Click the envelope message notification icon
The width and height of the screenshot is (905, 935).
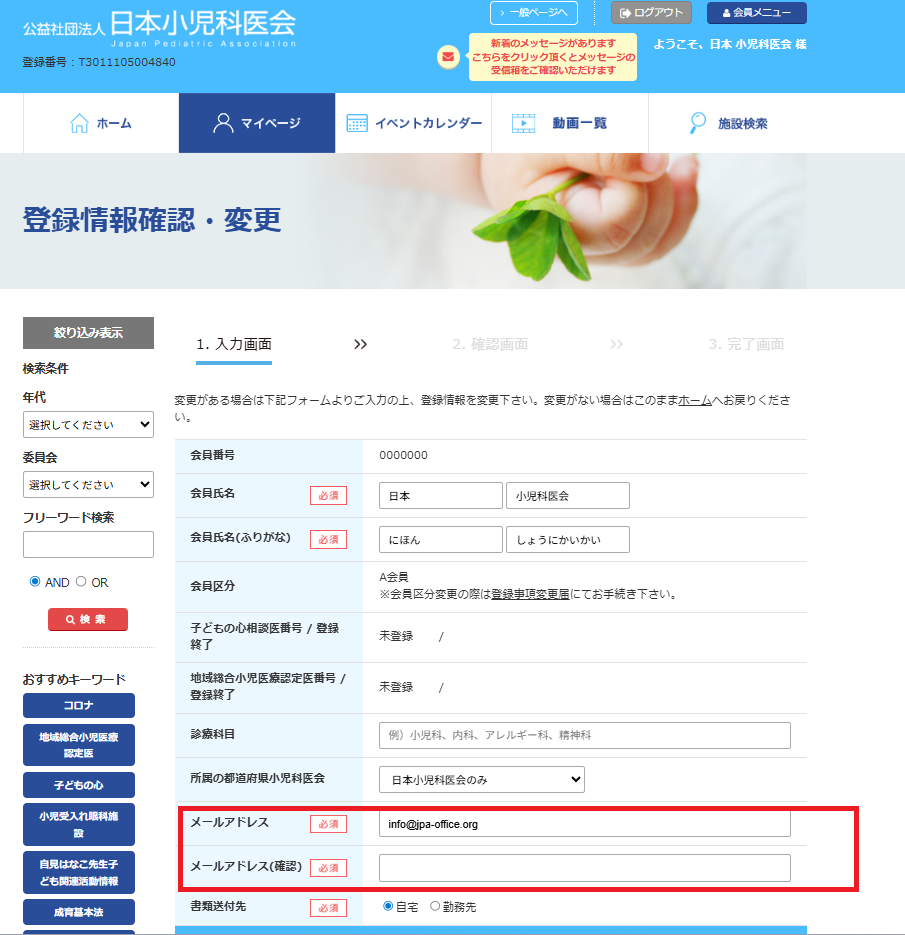click(448, 57)
